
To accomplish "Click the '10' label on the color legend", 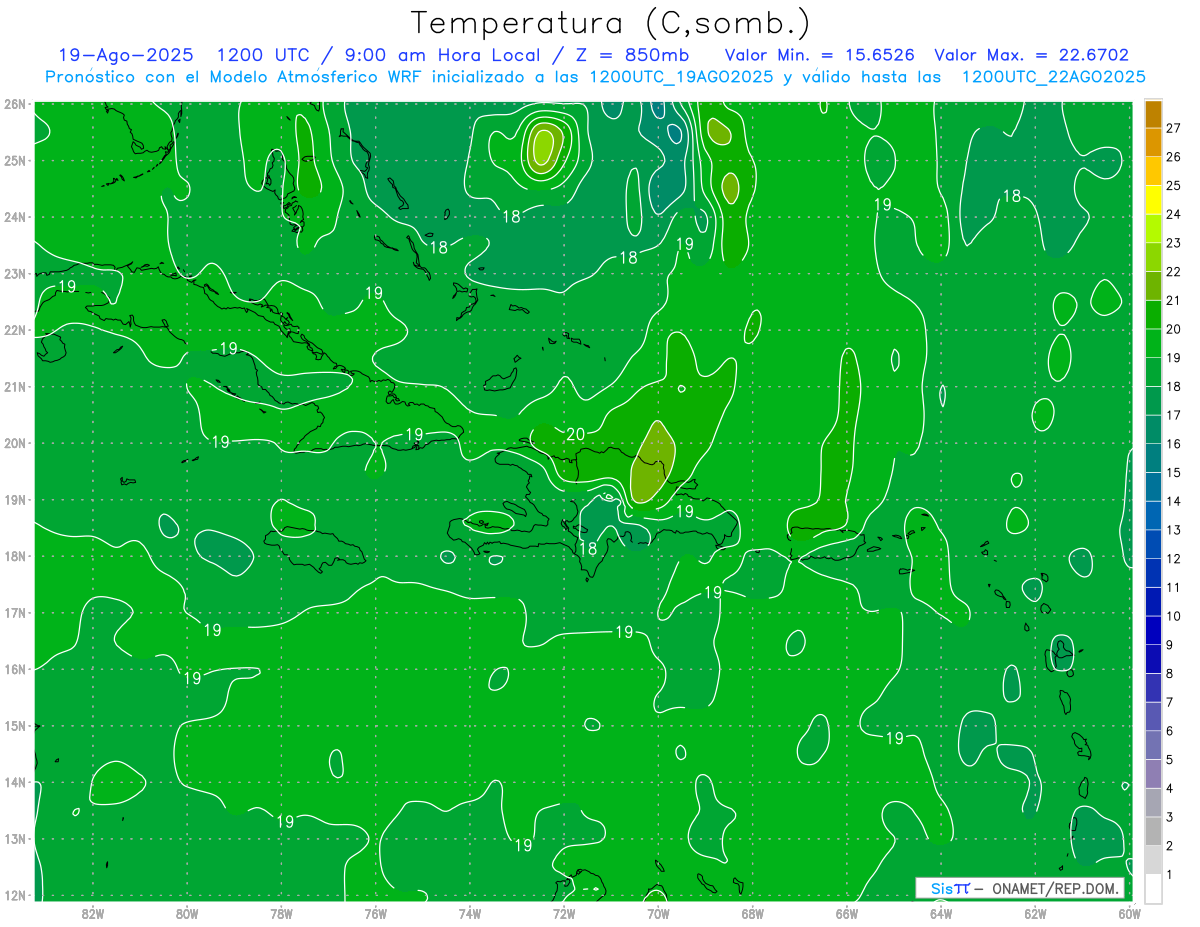I will point(1173,616).
